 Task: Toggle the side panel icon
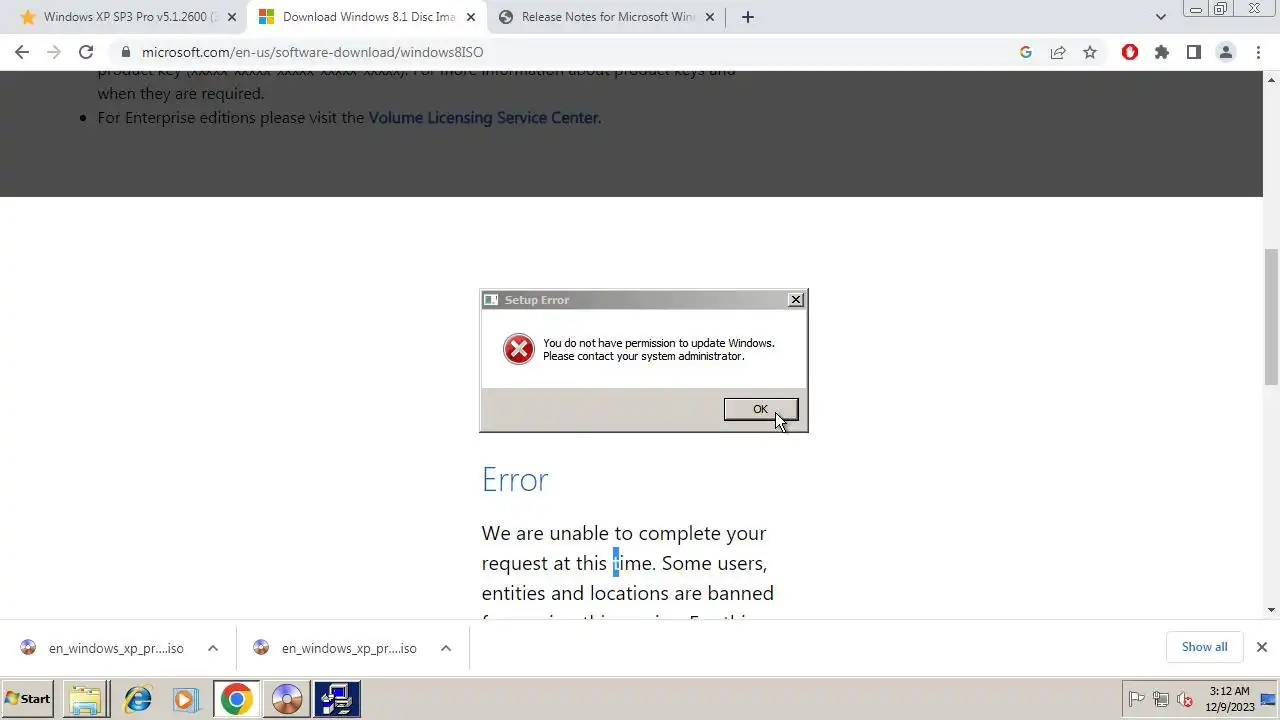pos(1194,52)
